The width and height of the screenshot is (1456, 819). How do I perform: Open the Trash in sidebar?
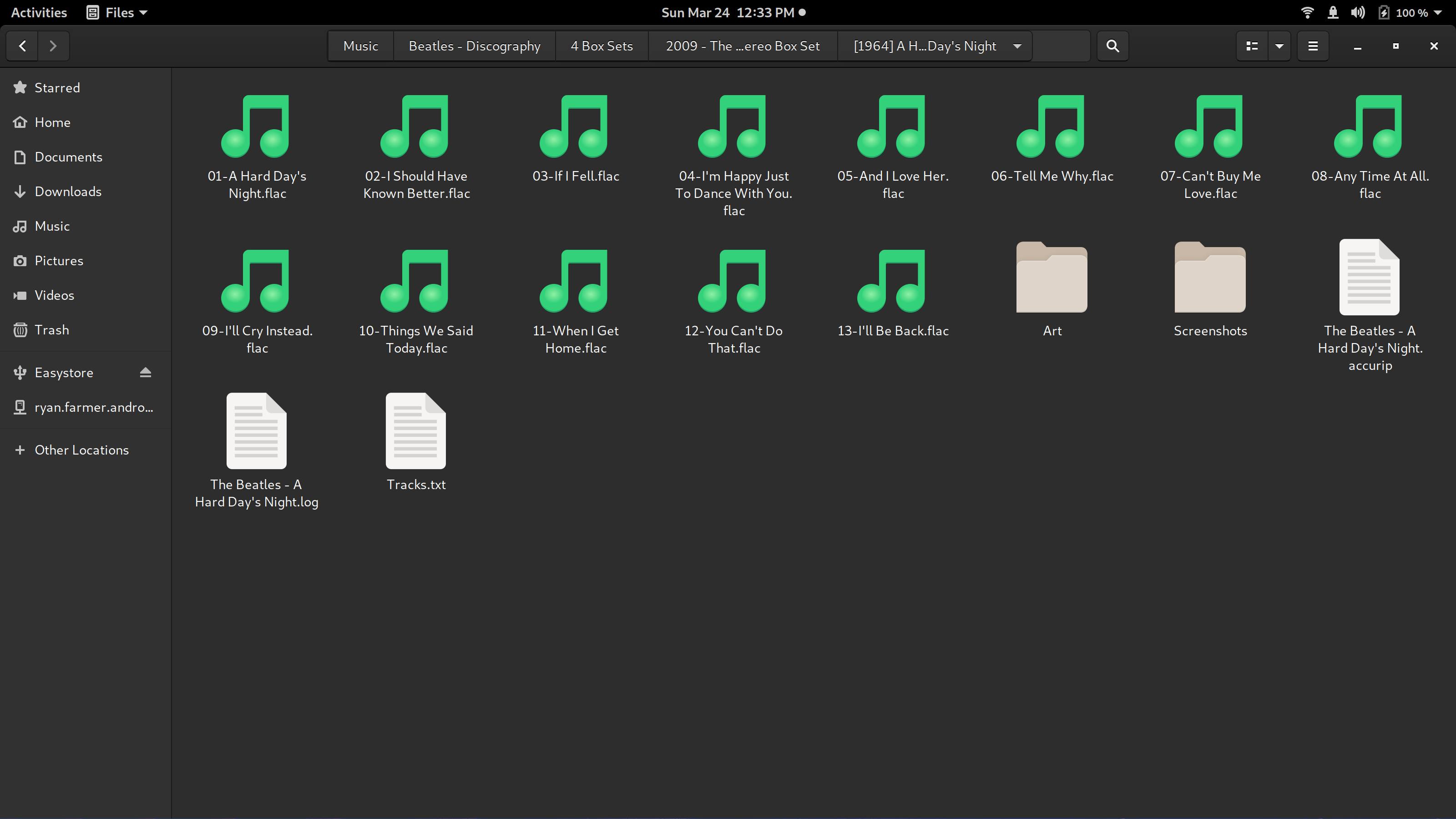click(51, 329)
